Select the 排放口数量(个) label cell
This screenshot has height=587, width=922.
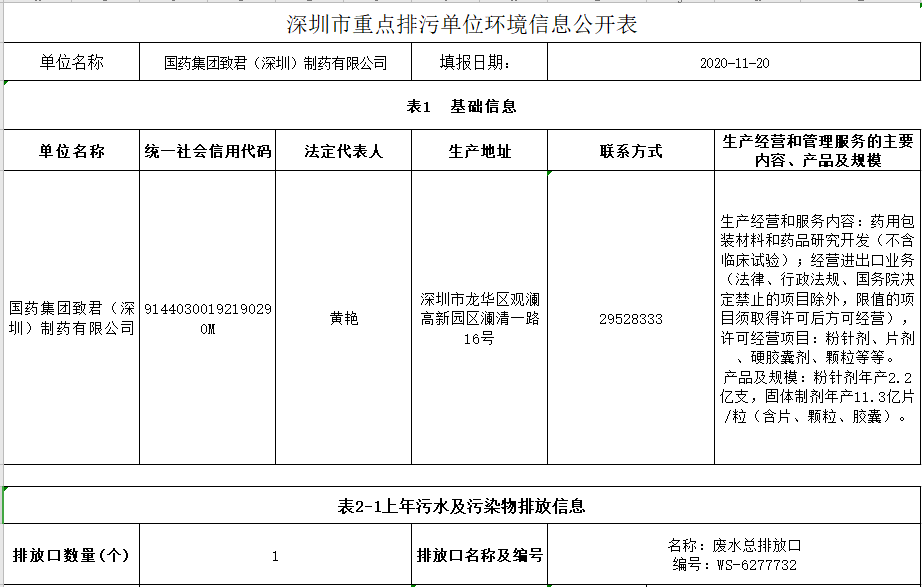pos(71,555)
